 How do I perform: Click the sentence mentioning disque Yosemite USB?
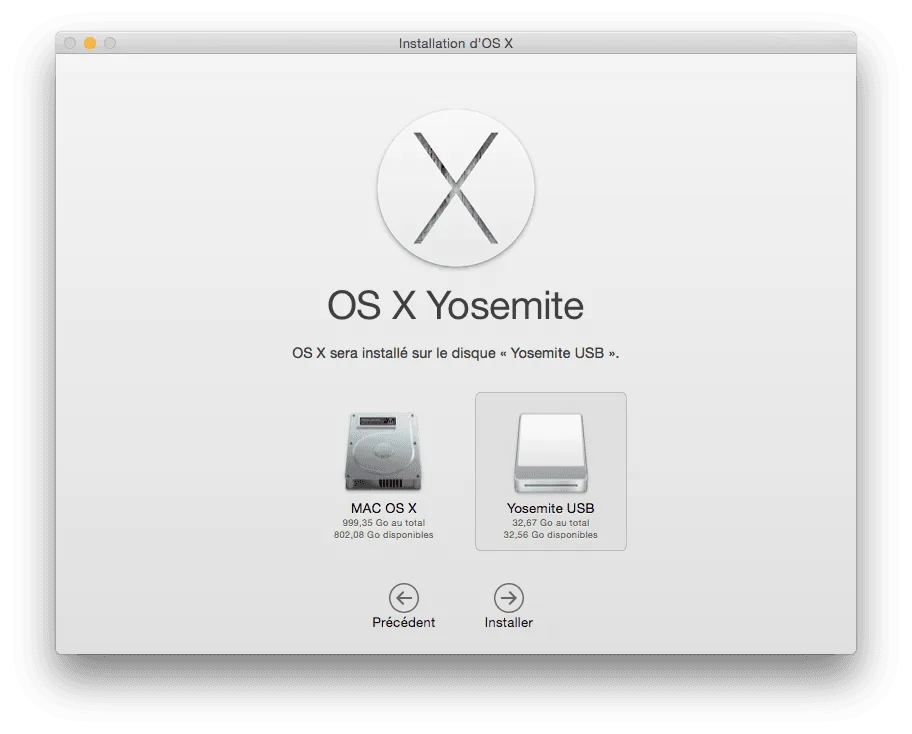pyautogui.click(x=456, y=352)
